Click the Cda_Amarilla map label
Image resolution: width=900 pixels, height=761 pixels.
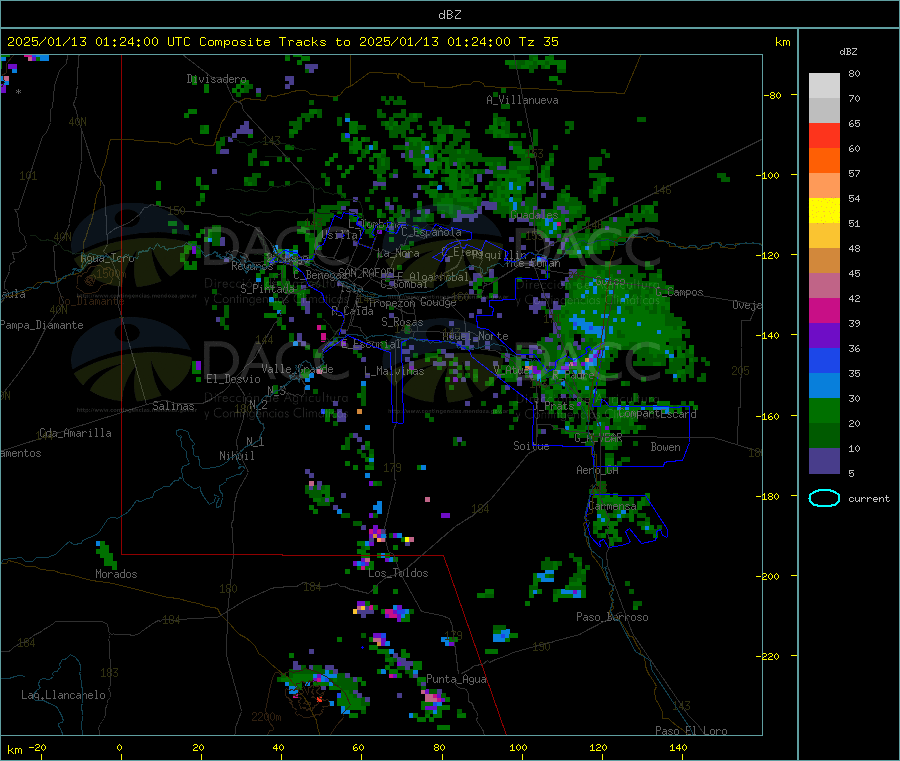[75, 433]
